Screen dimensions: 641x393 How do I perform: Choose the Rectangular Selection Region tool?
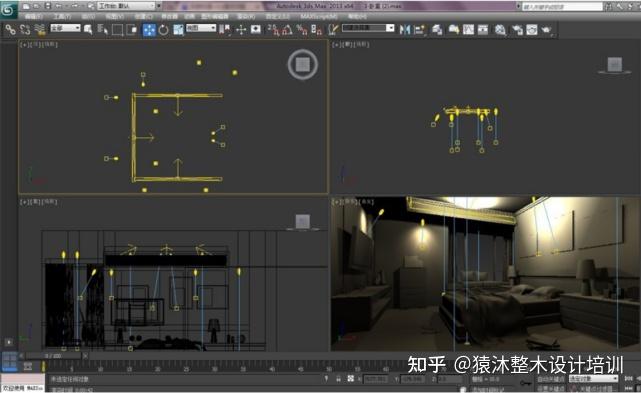click(x=117, y=29)
